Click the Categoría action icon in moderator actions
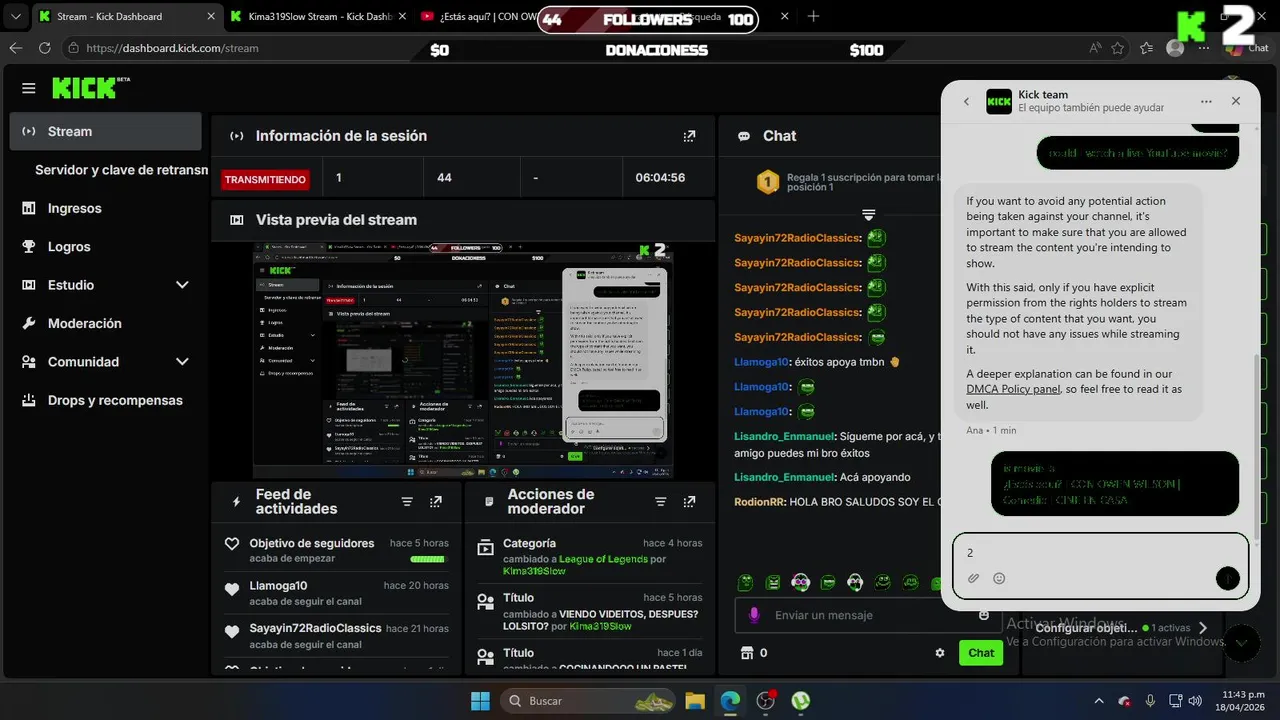The width and height of the screenshot is (1280, 720). [x=485, y=547]
